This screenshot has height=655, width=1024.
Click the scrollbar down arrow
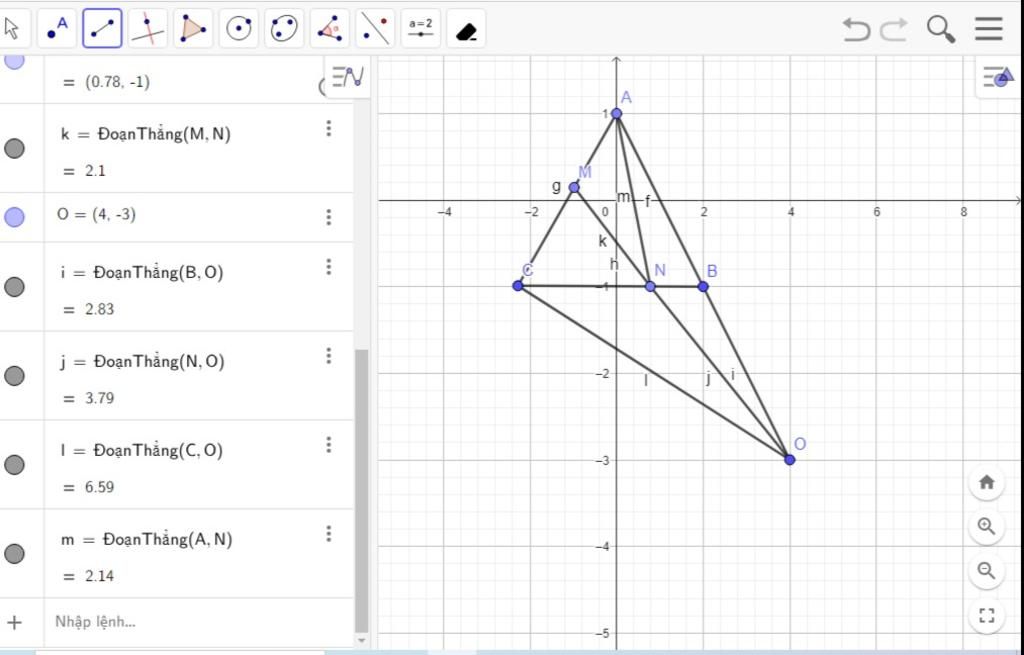[x=361, y=641]
